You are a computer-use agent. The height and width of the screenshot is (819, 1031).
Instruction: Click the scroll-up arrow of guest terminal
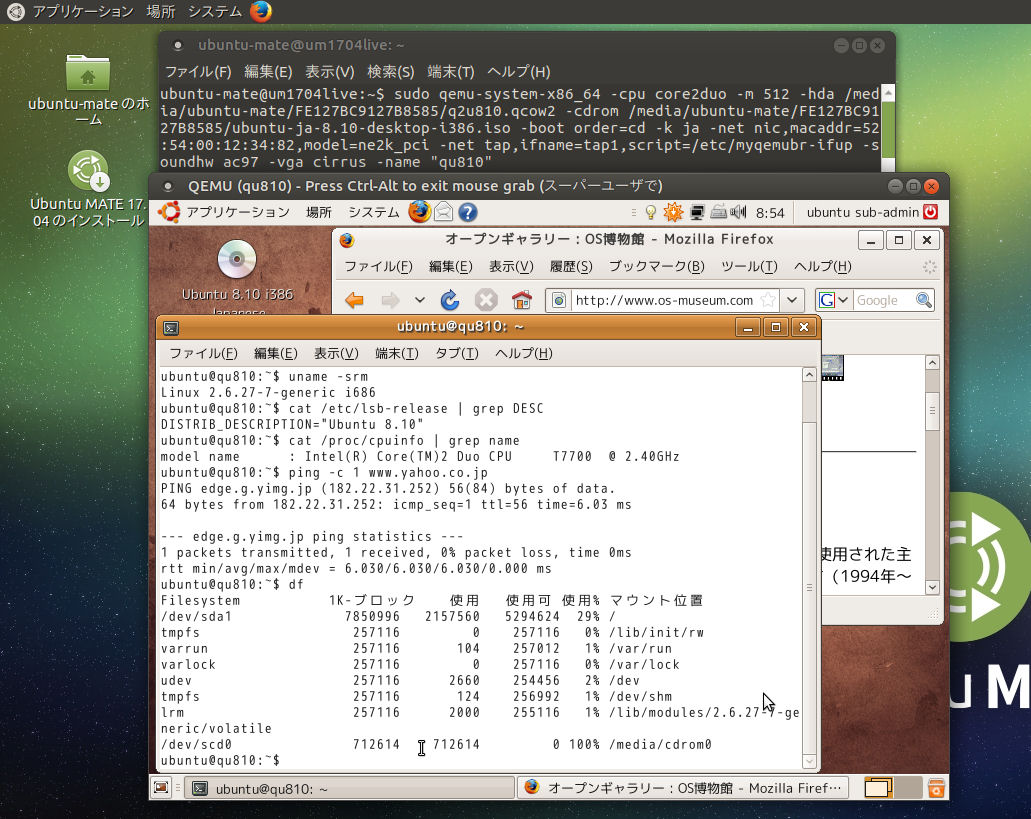tap(809, 375)
